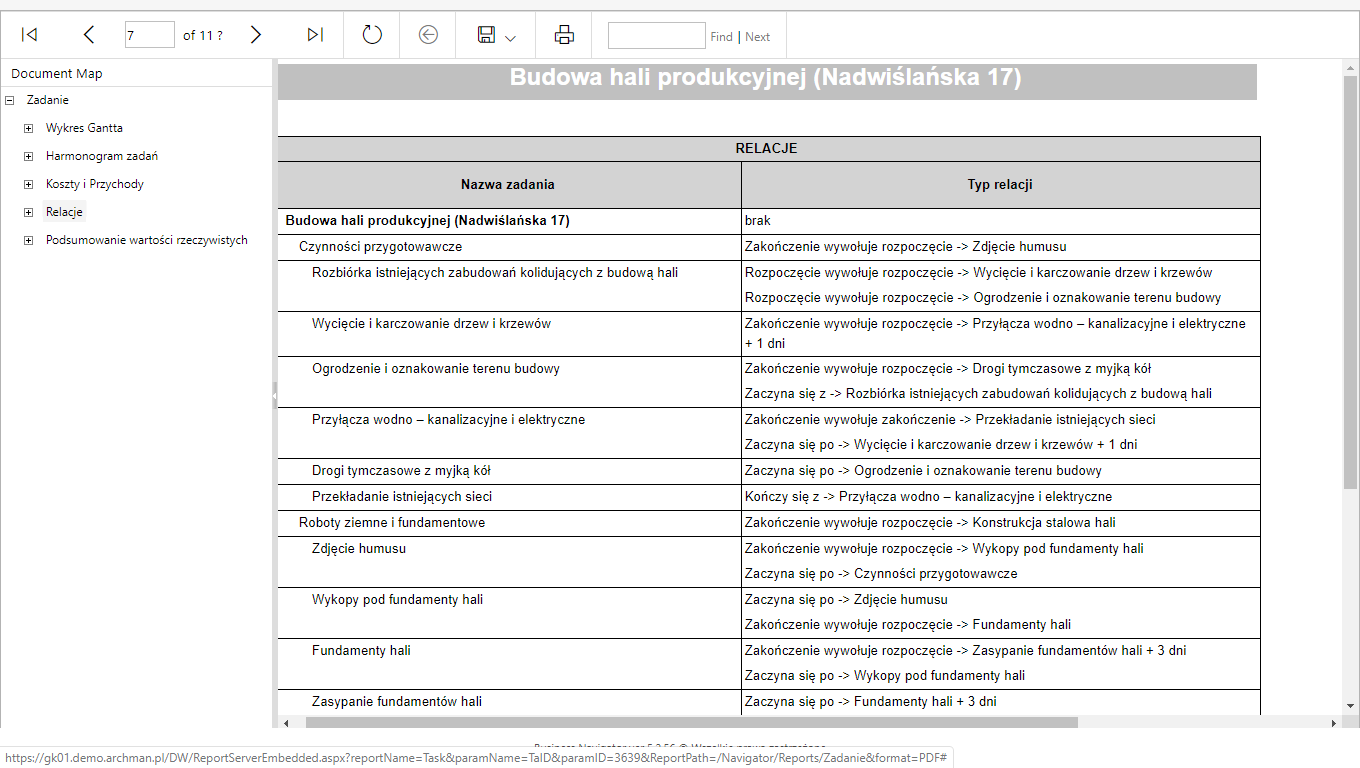1360x768 pixels.
Task: Go to the next report page
Action: 256,35
